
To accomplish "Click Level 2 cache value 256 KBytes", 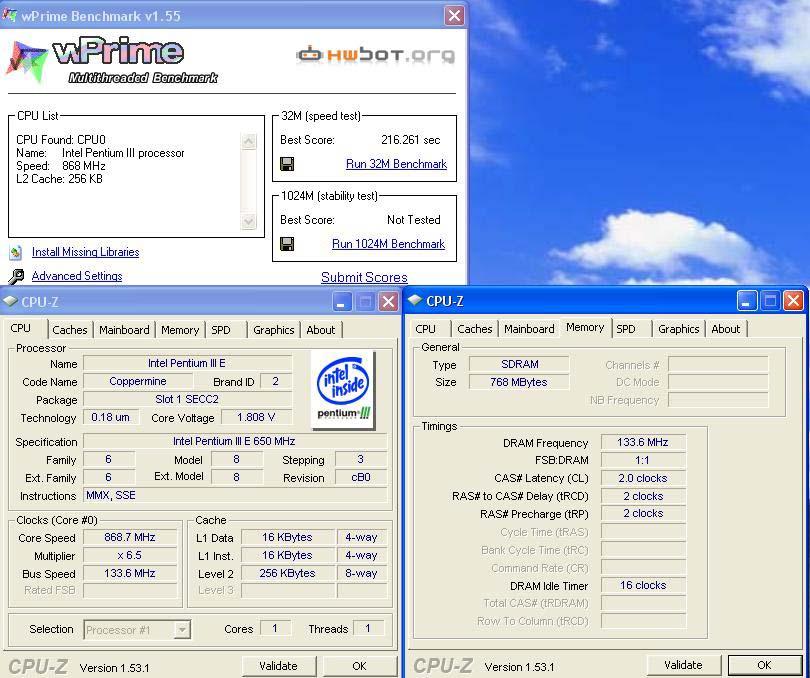I will click(x=287, y=574).
